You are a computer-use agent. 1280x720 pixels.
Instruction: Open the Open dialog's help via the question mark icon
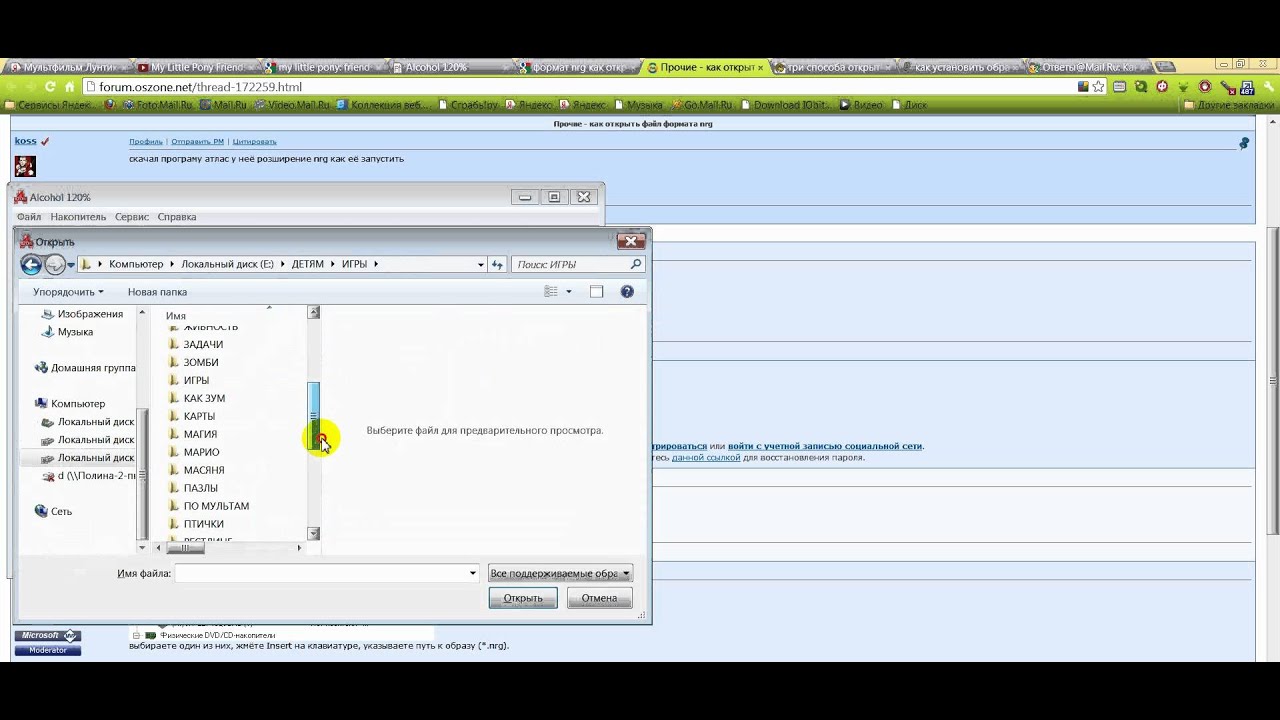click(x=627, y=292)
